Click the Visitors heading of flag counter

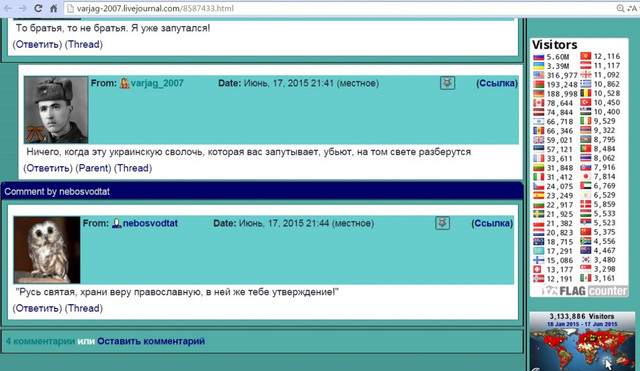(554, 44)
